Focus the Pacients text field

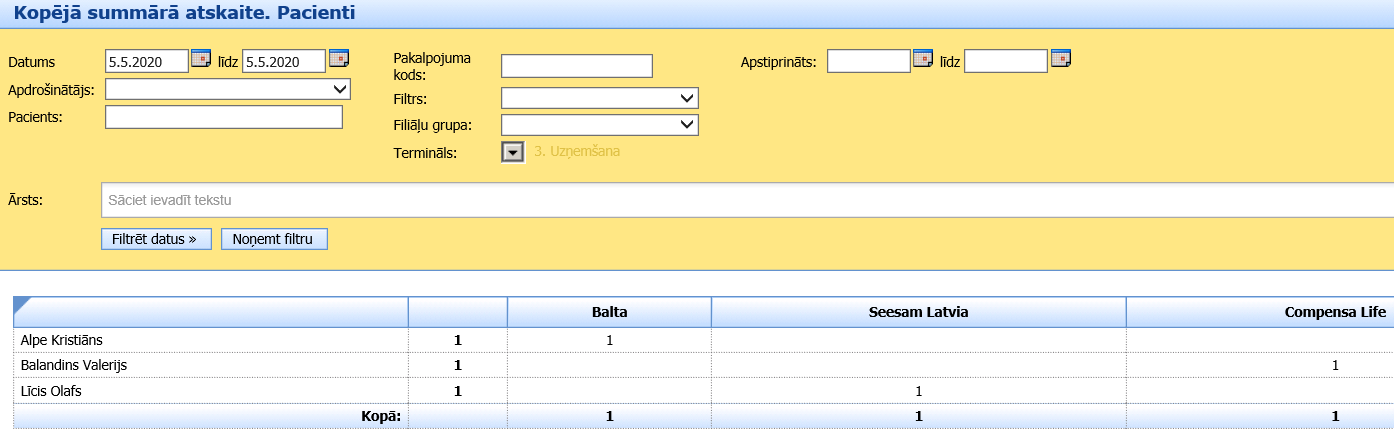[x=224, y=117]
